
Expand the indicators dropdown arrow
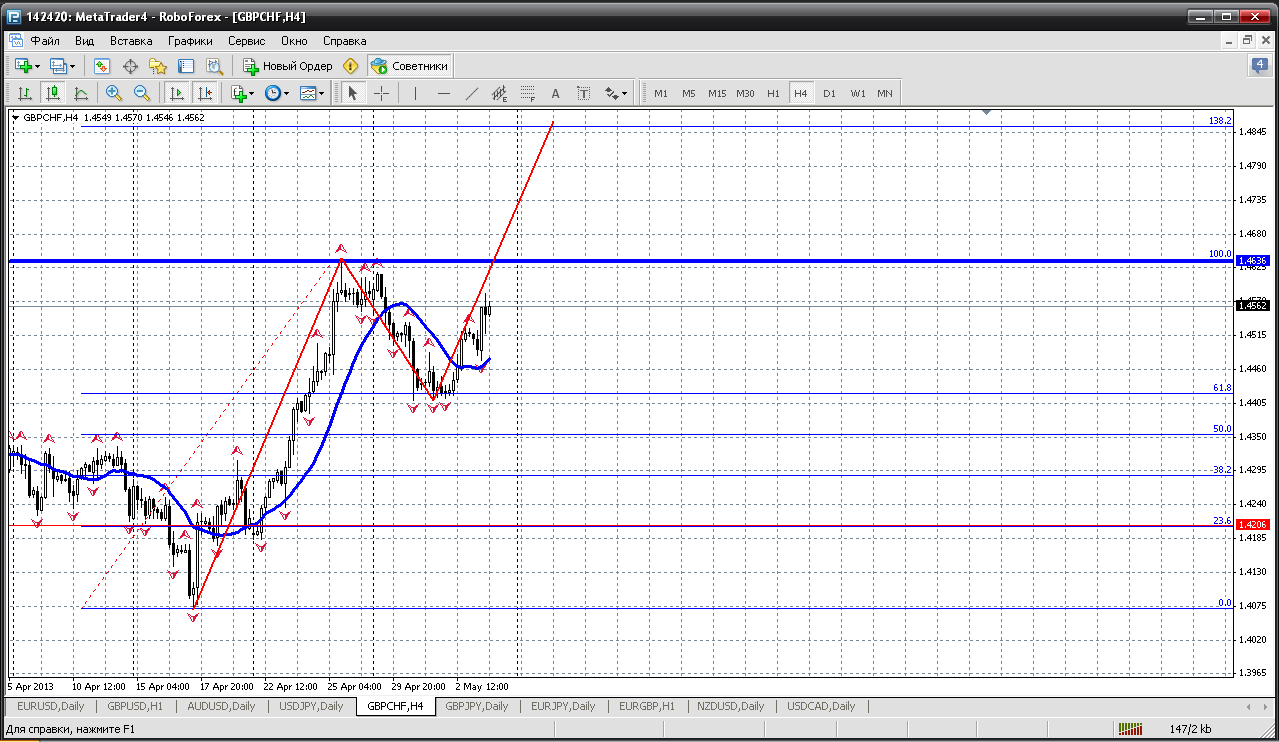tap(252, 93)
